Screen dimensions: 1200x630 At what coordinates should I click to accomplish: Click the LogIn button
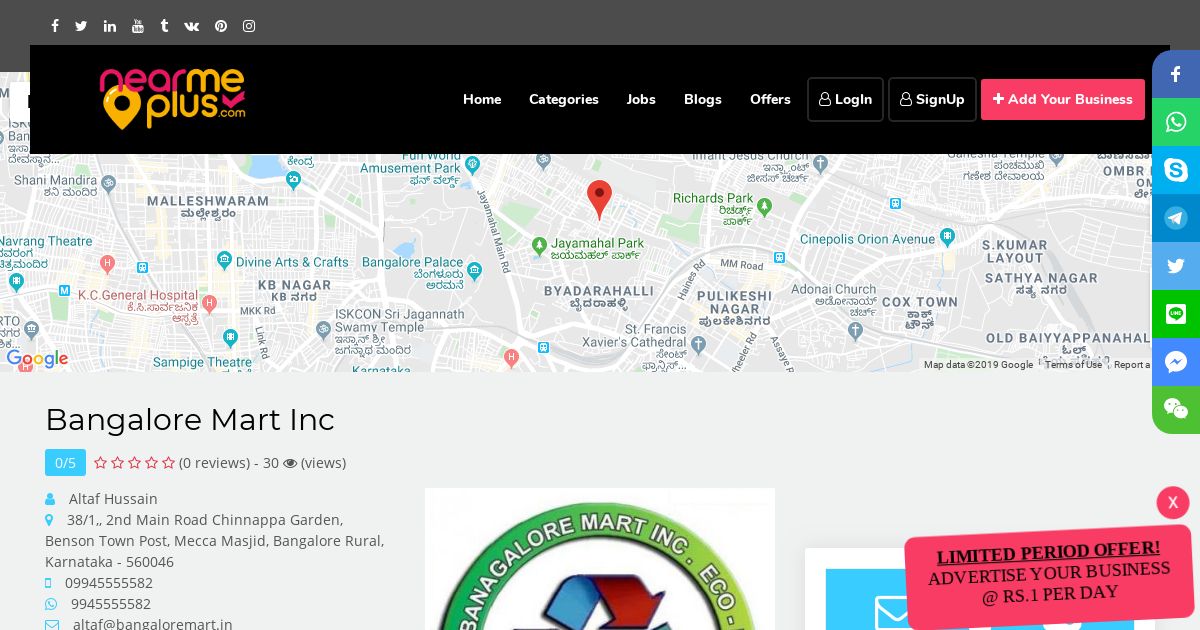(x=845, y=99)
